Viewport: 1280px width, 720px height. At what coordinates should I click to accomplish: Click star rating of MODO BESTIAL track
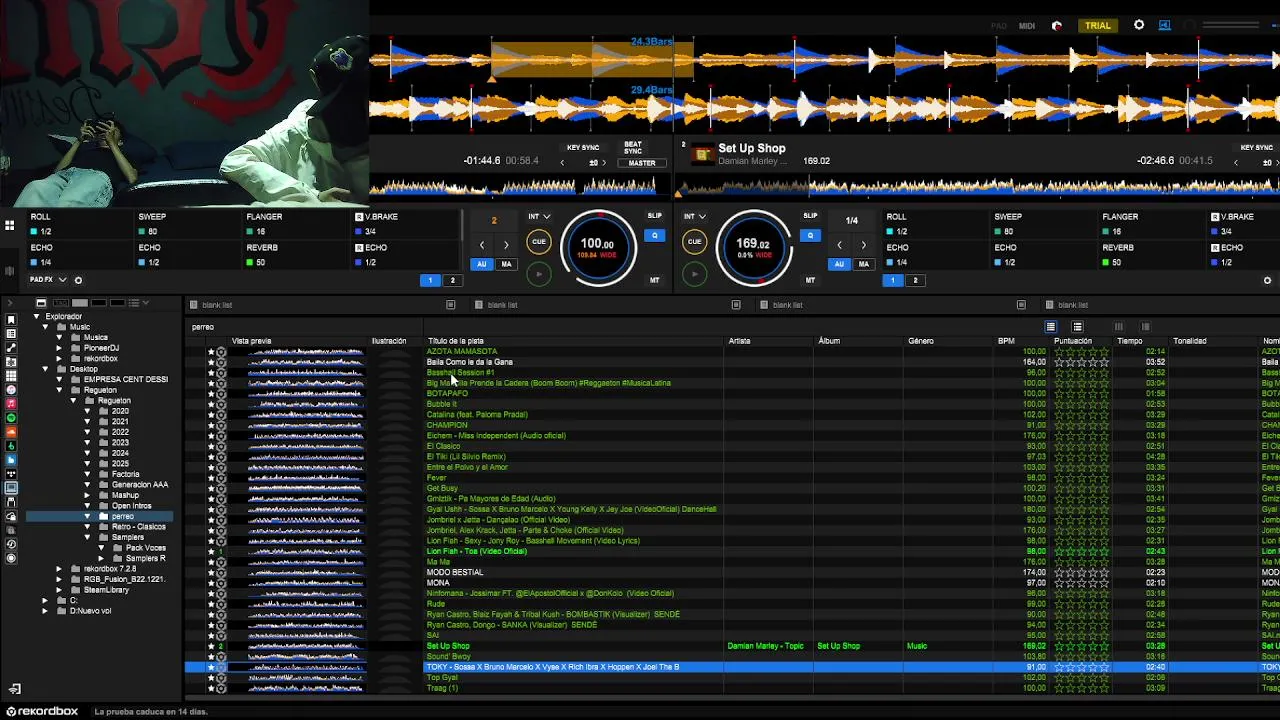tap(1082, 573)
